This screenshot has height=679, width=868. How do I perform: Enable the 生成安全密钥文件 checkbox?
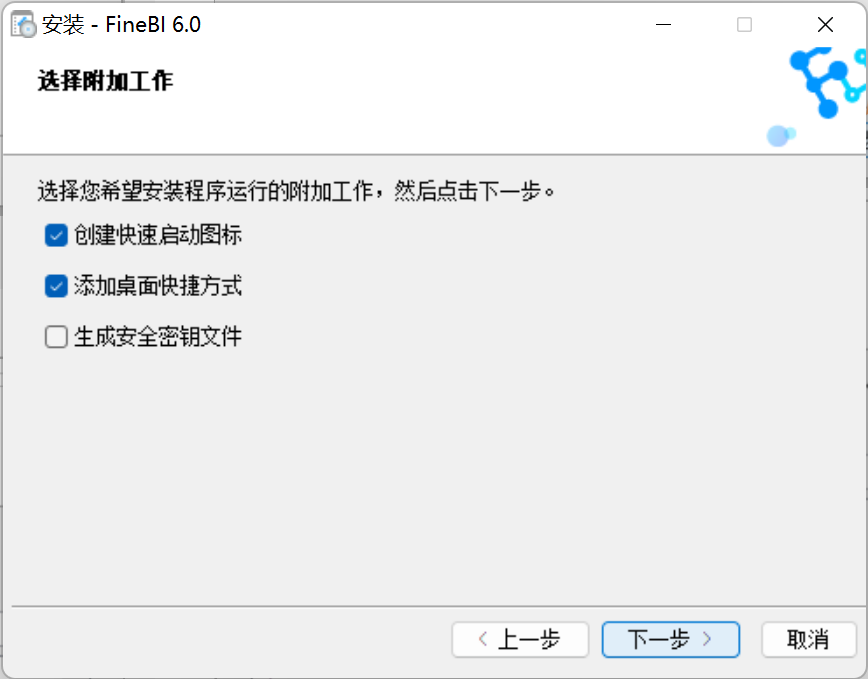coord(56,336)
